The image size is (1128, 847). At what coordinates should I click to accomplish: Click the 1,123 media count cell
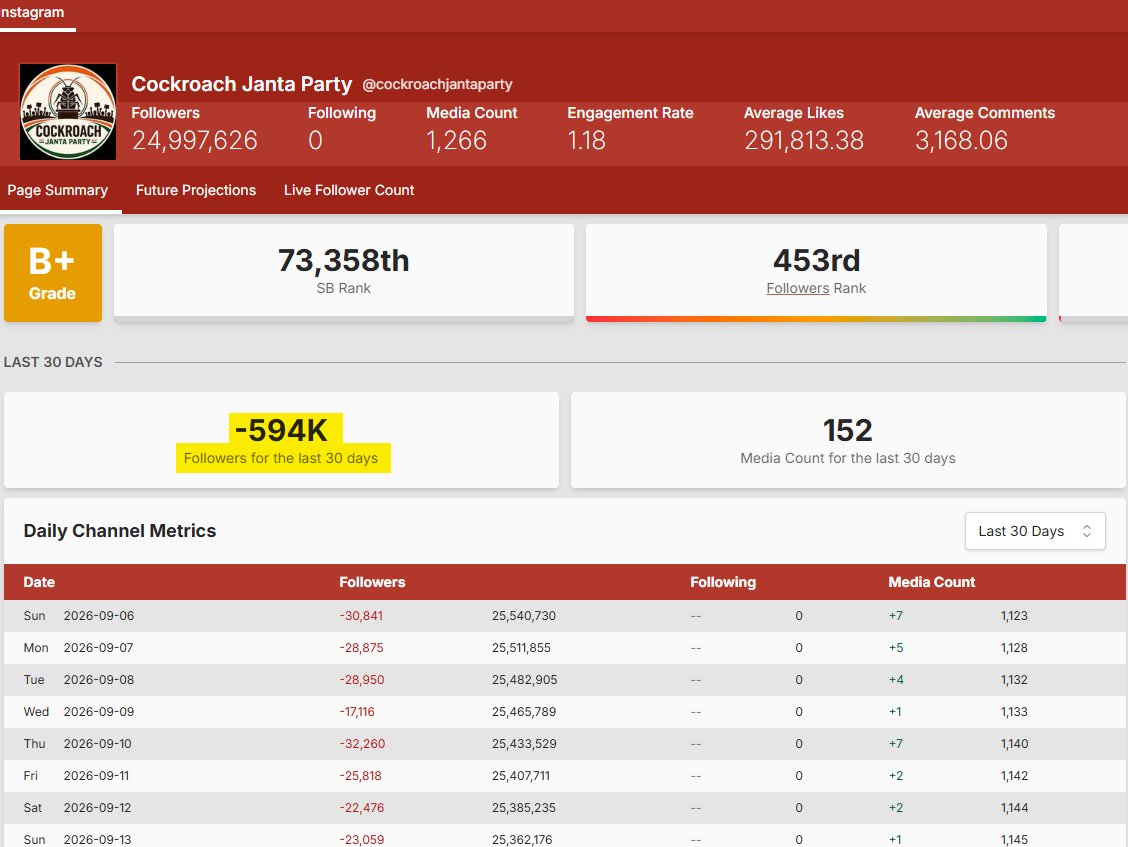click(x=1014, y=616)
